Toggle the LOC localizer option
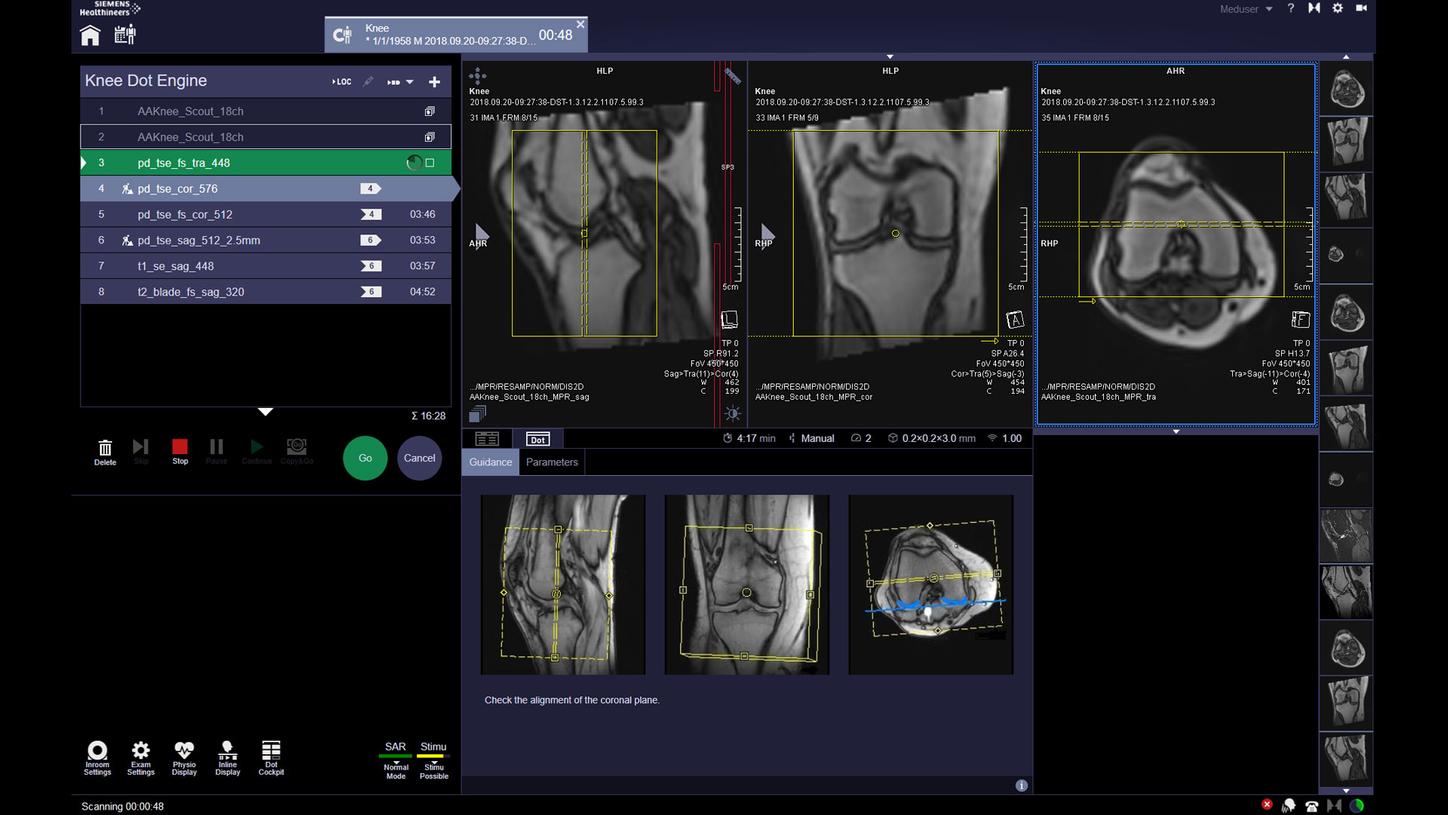 342,82
